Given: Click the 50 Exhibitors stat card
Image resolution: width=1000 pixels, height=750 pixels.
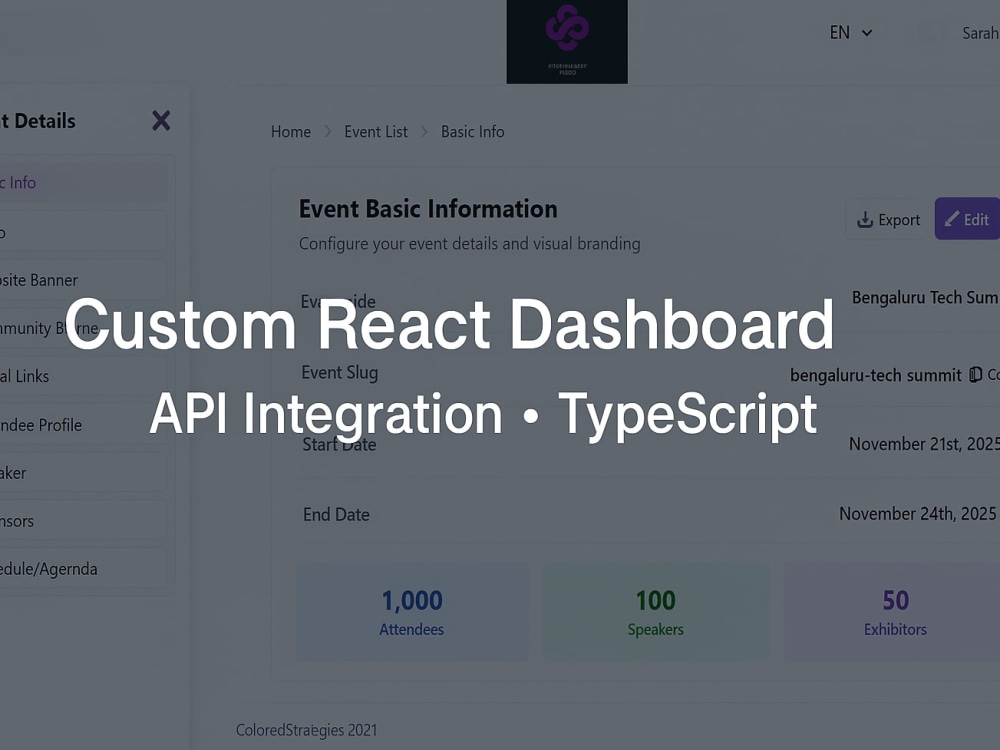Looking at the screenshot, I should (892, 612).
